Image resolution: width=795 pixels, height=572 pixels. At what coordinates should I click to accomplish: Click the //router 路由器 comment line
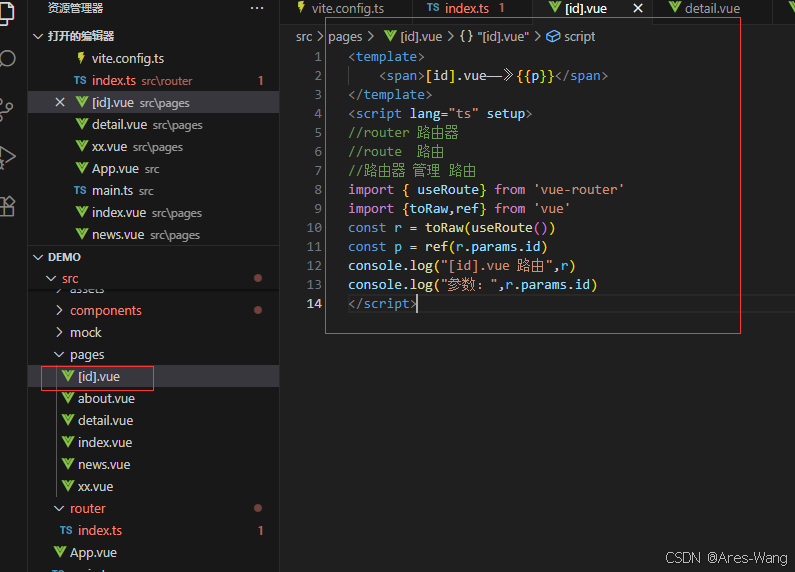(x=403, y=133)
